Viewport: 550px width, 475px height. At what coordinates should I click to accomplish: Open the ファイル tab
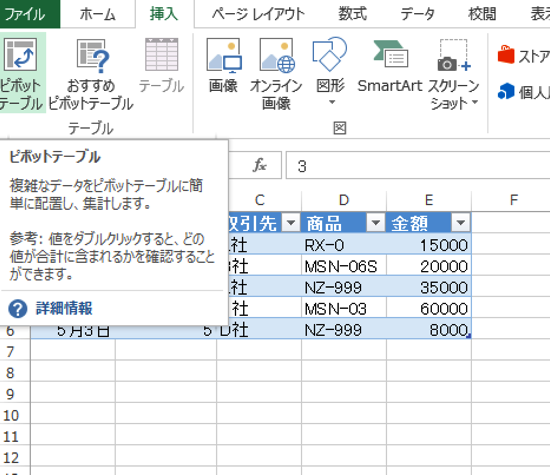coord(30,14)
